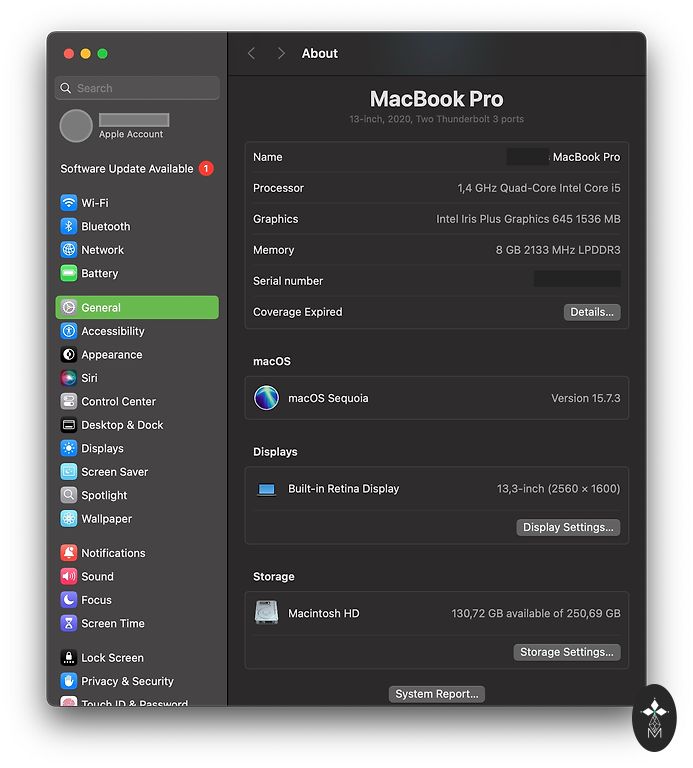Image resolution: width=693 pixels, height=768 pixels.
Task: Click the Search field in sidebar
Action: [x=137, y=88]
